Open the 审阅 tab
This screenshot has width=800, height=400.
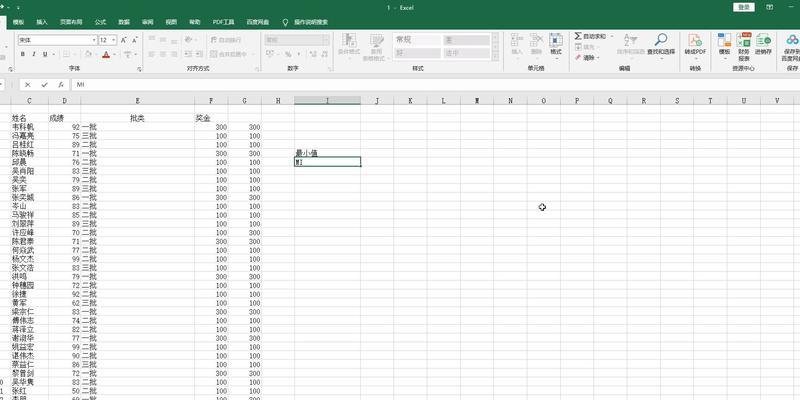[x=147, y=22]
